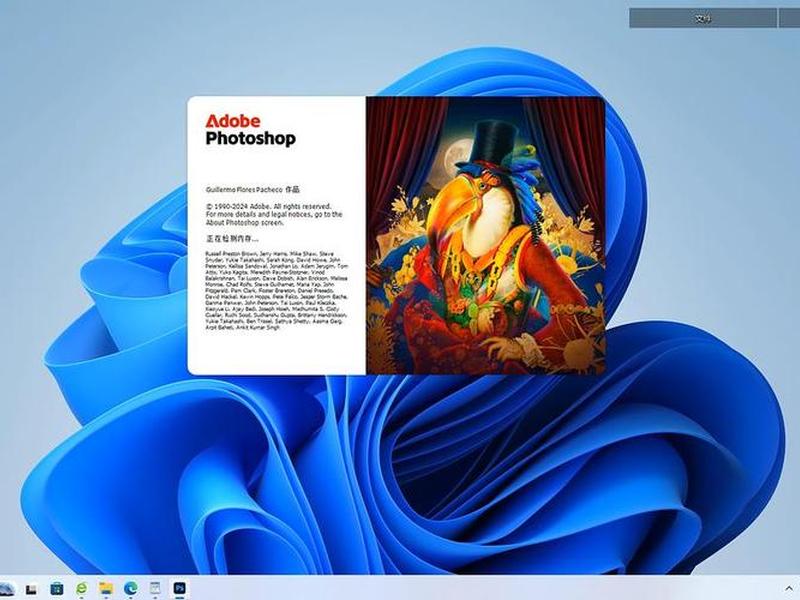Launch Microsoft Edge from the taskbar
800x600 pixels.
pyautogui.click(x=131, y=588)
